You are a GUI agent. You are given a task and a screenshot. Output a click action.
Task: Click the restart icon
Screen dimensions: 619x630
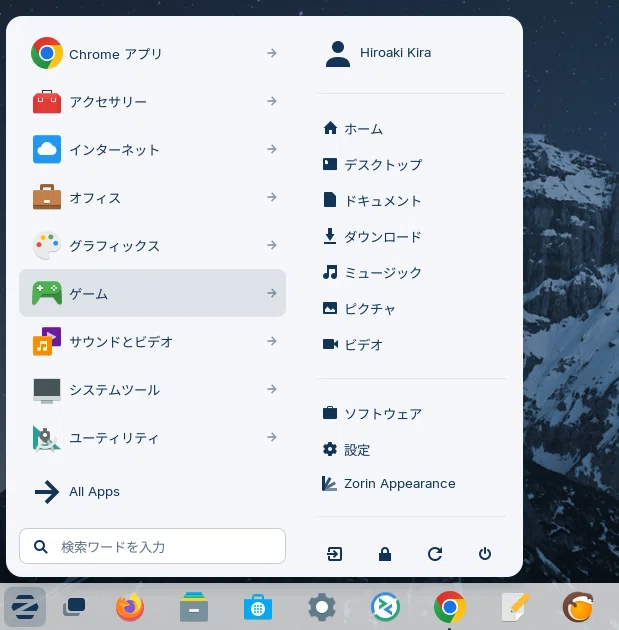pyautogui.click(x=435, y=554)
